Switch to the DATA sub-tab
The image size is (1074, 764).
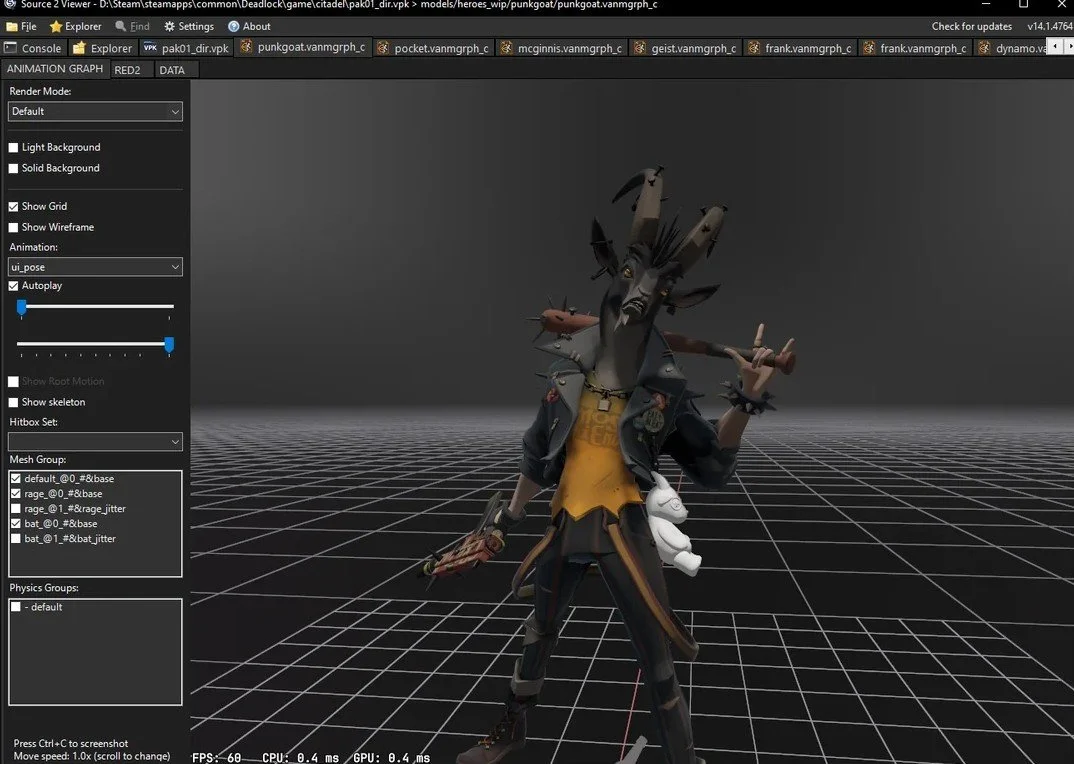(x=172, y=70)
